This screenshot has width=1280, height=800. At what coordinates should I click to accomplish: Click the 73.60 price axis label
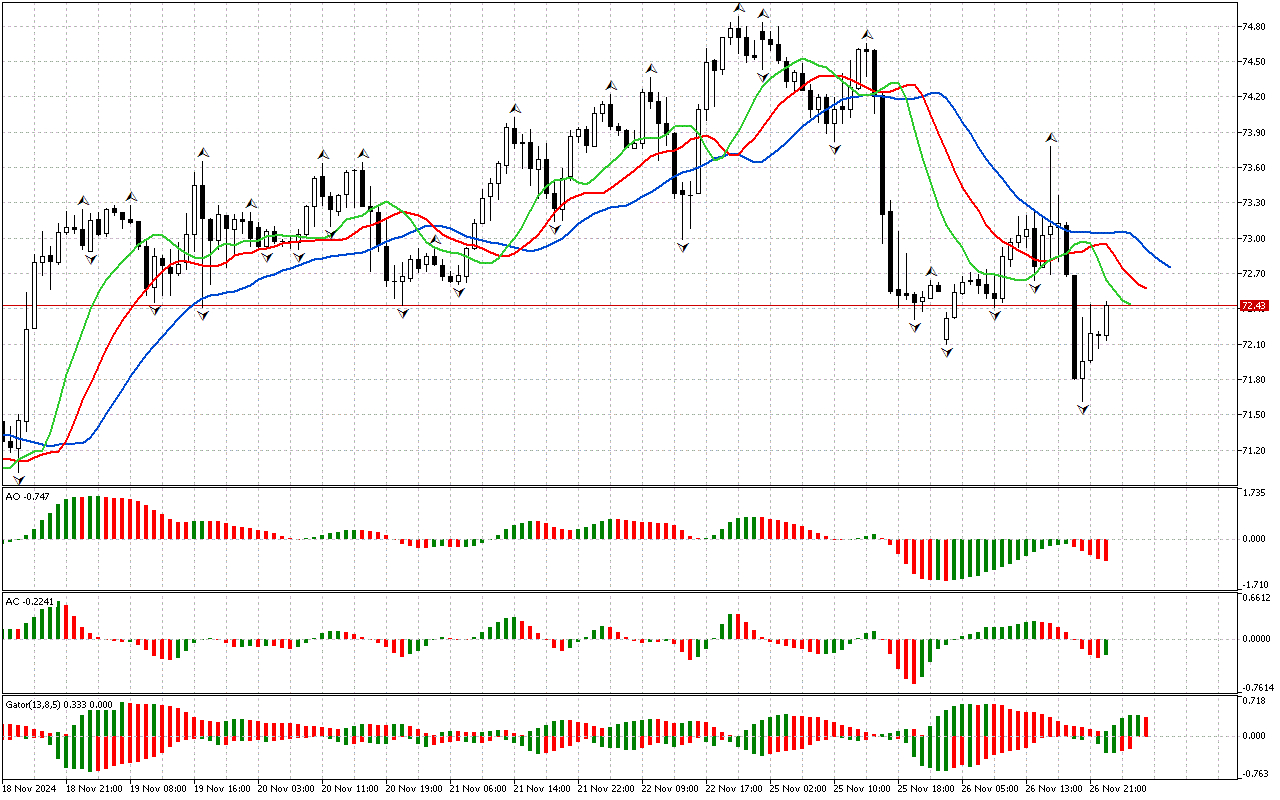click(x=1252, y=168)
